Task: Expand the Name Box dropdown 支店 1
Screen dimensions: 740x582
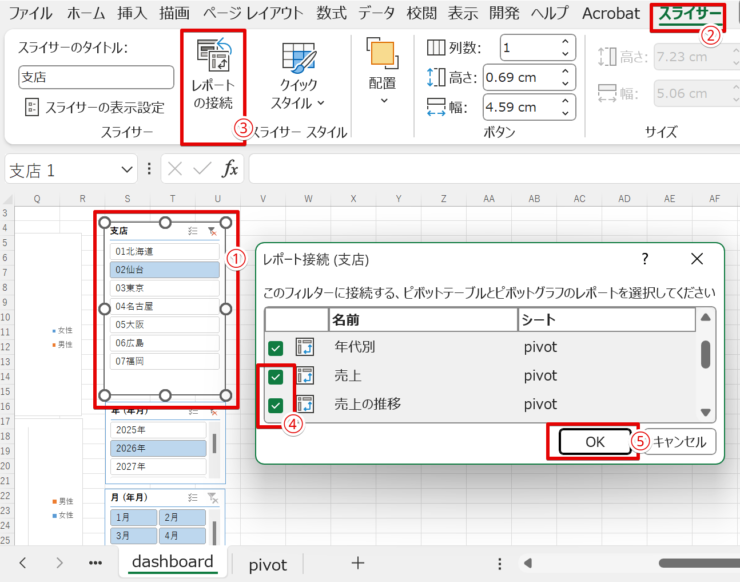Action: point(126,169)
